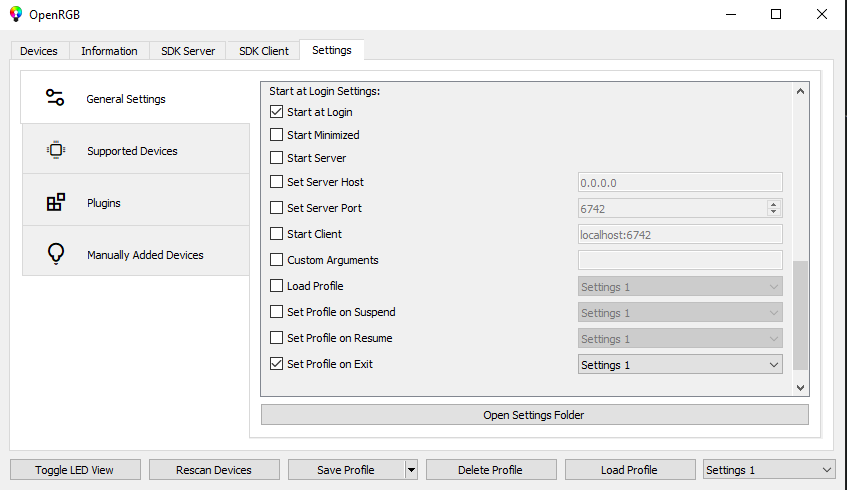
Task: Tick the Set Server Host checkbox
Action: 276,182
